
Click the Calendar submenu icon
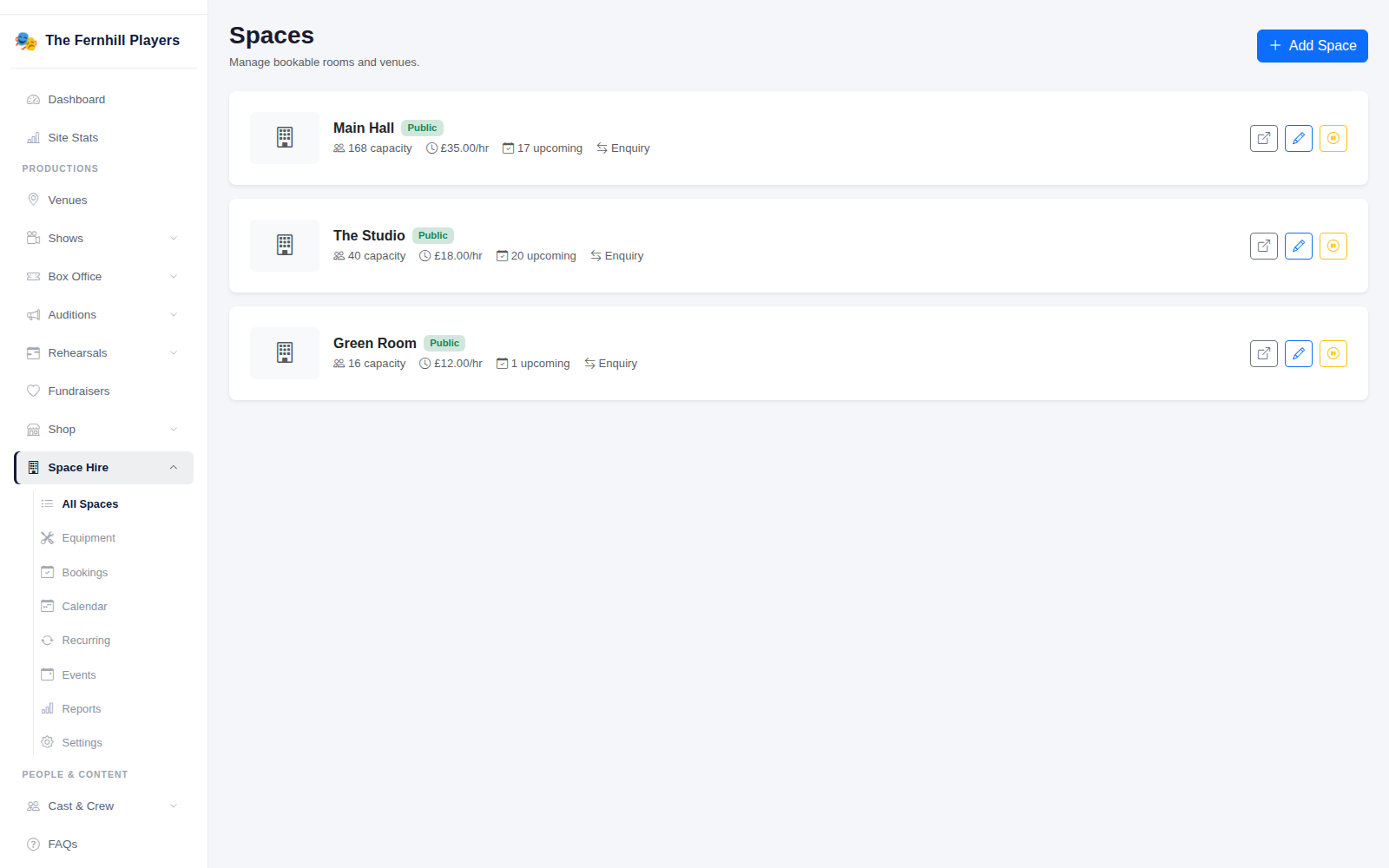[48, 606]
